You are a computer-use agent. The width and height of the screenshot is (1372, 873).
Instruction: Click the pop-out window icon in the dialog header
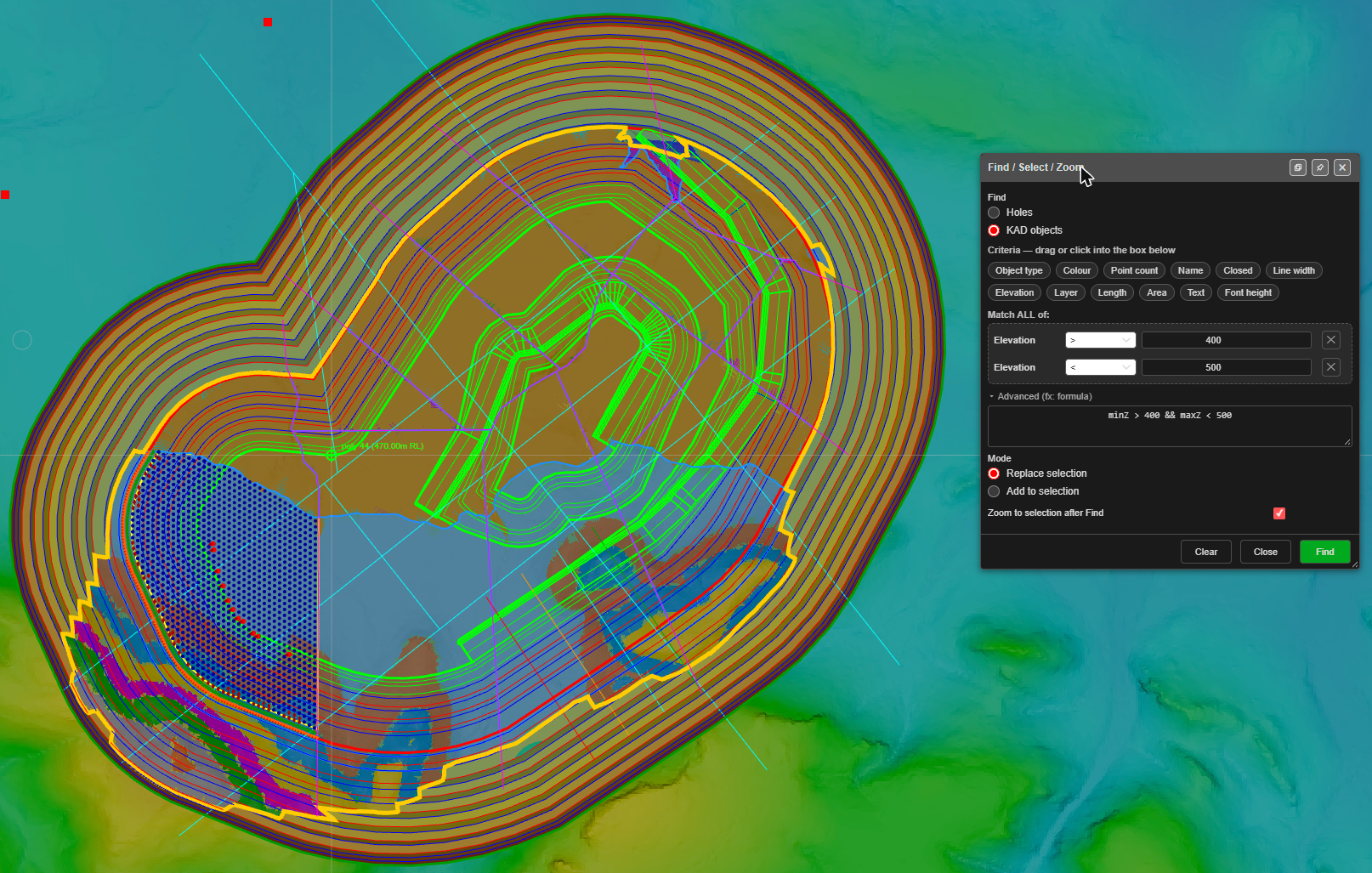coord(1298,167)
